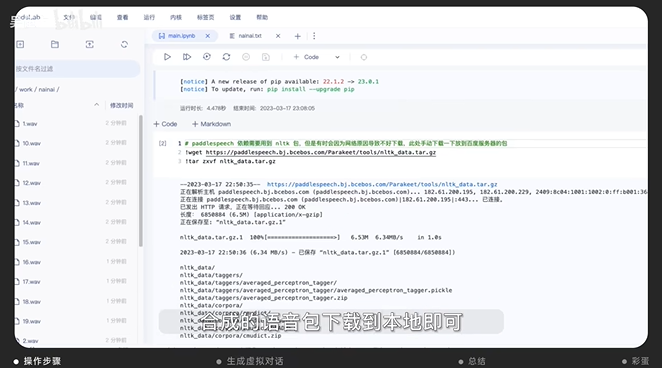Create a new file in the file browser

[x=20, y=44]
